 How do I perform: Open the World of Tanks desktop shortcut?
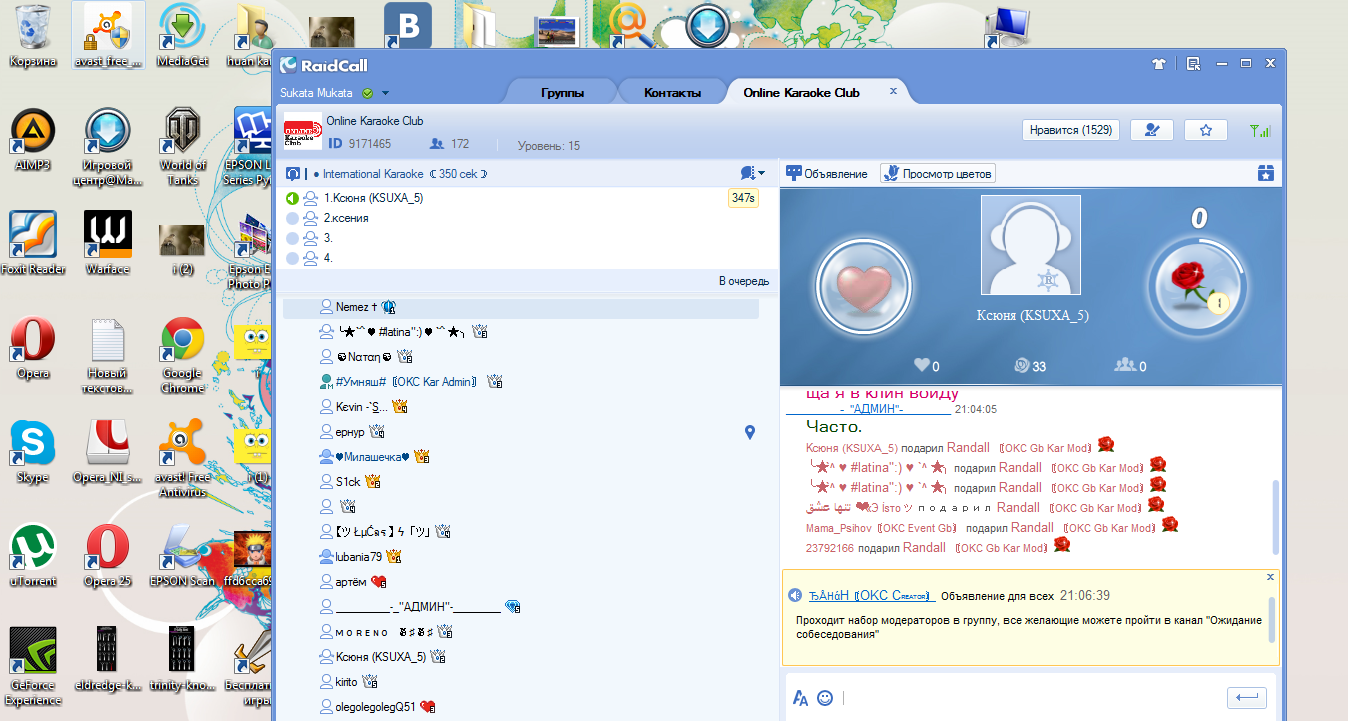183,146
